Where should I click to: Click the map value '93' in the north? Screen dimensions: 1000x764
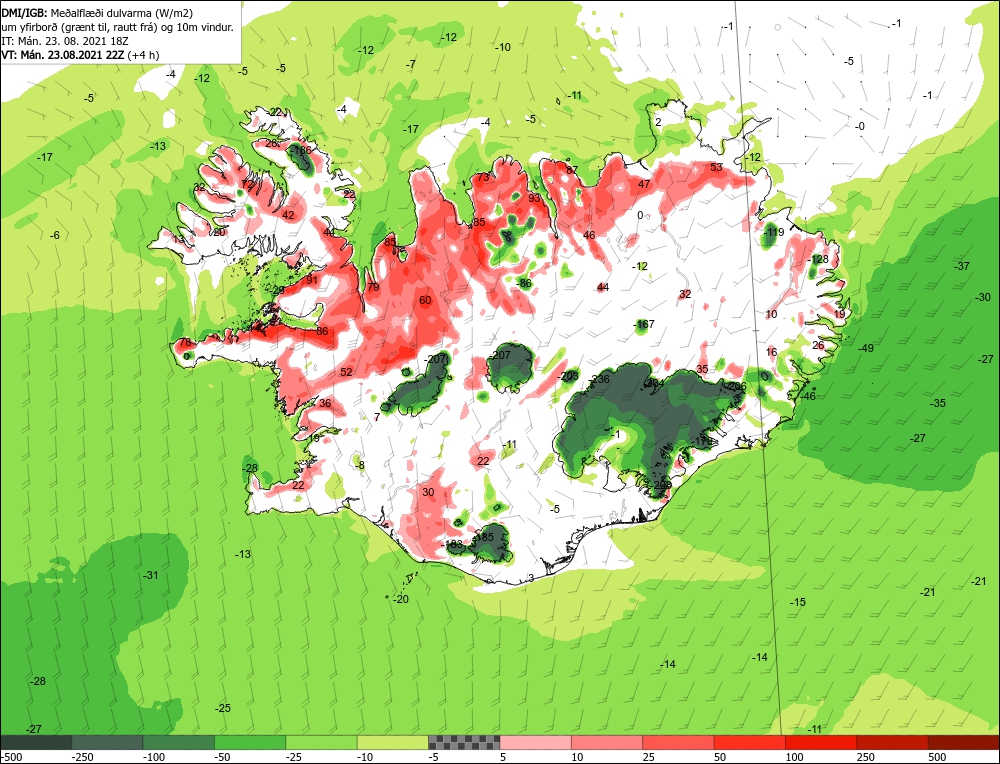point(534,198)
